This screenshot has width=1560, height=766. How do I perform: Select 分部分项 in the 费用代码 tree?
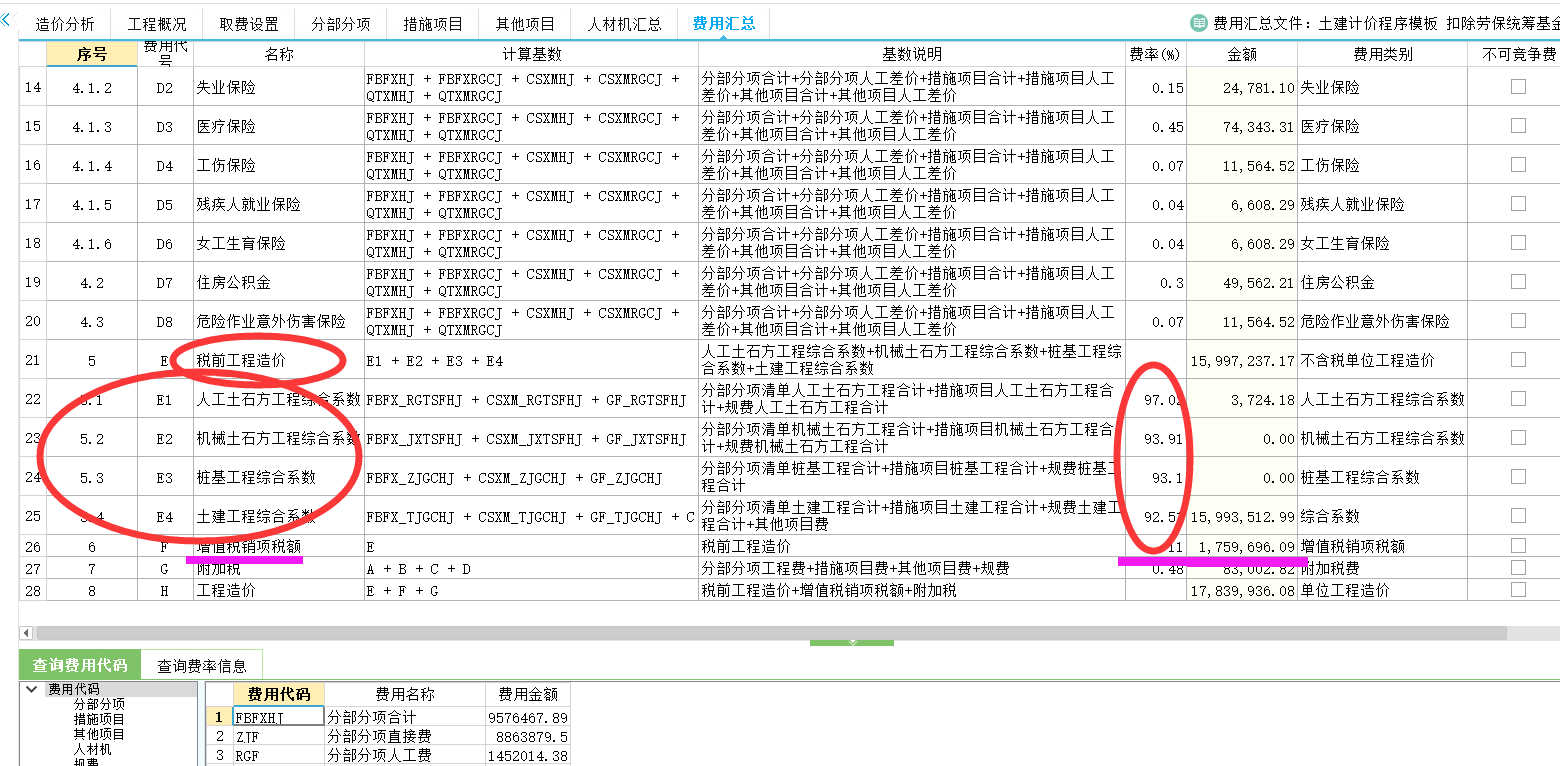(99, 704)
